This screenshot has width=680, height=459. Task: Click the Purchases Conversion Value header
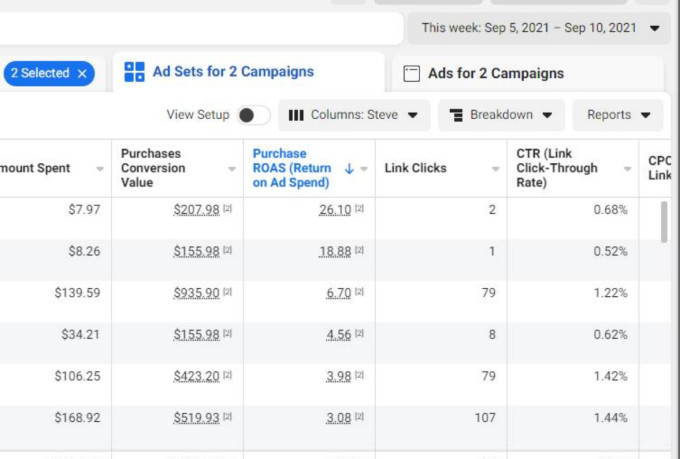pos(153,168)
